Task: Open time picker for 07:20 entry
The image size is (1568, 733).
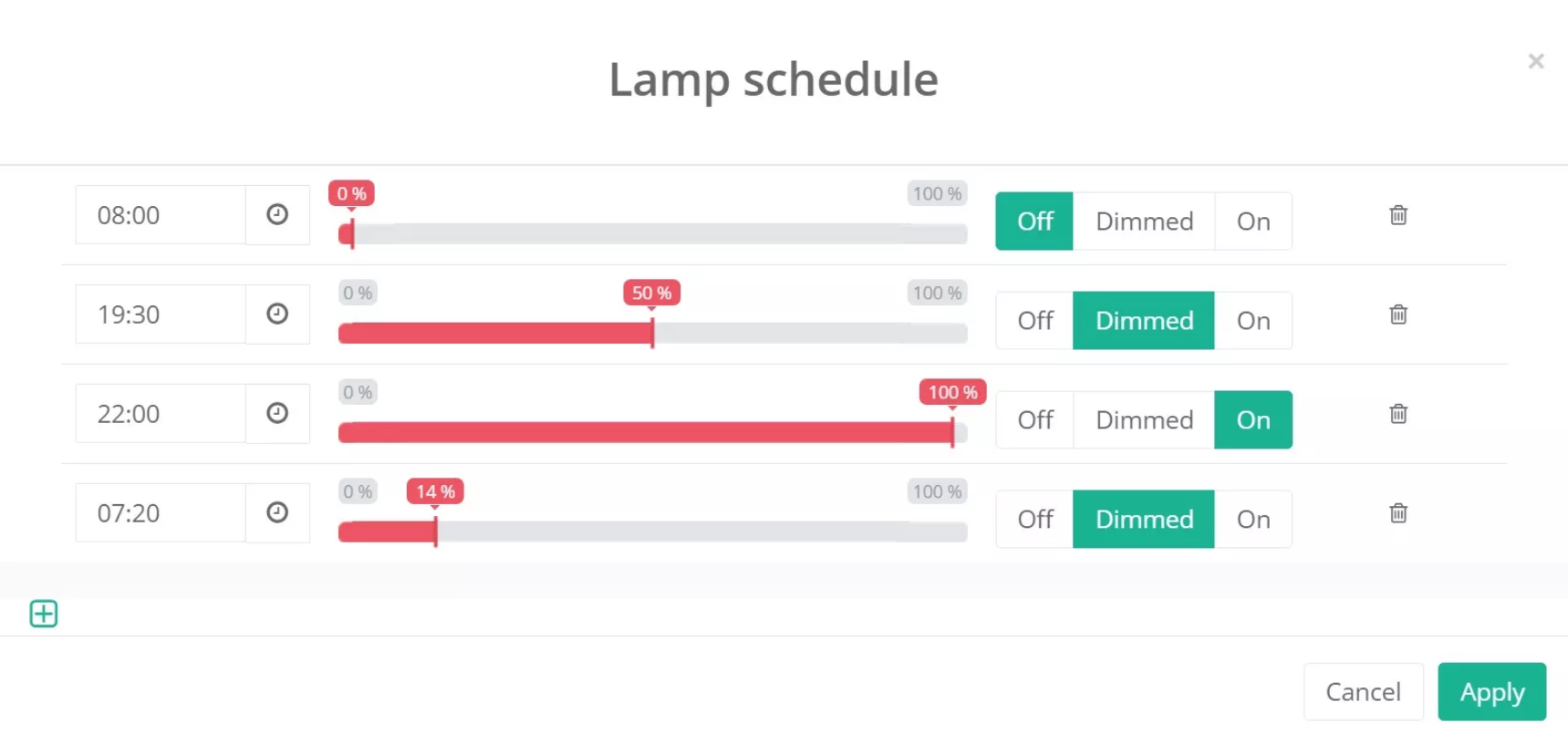Action: (x=277, y=512)
